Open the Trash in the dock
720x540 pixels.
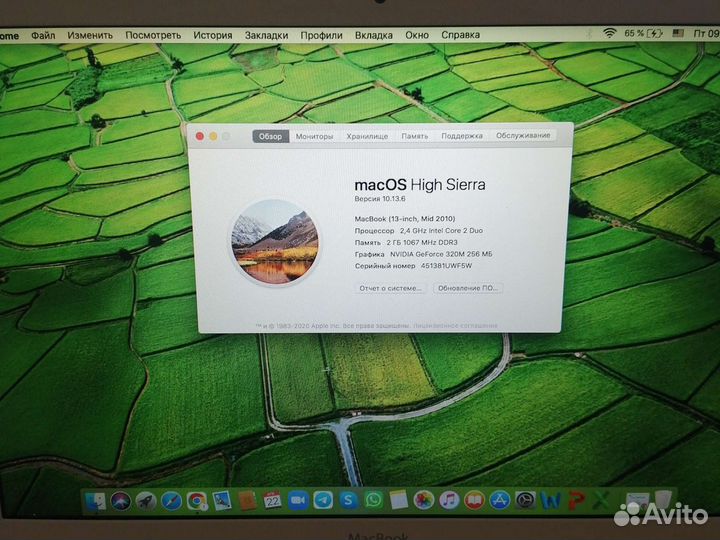point(663,501)
